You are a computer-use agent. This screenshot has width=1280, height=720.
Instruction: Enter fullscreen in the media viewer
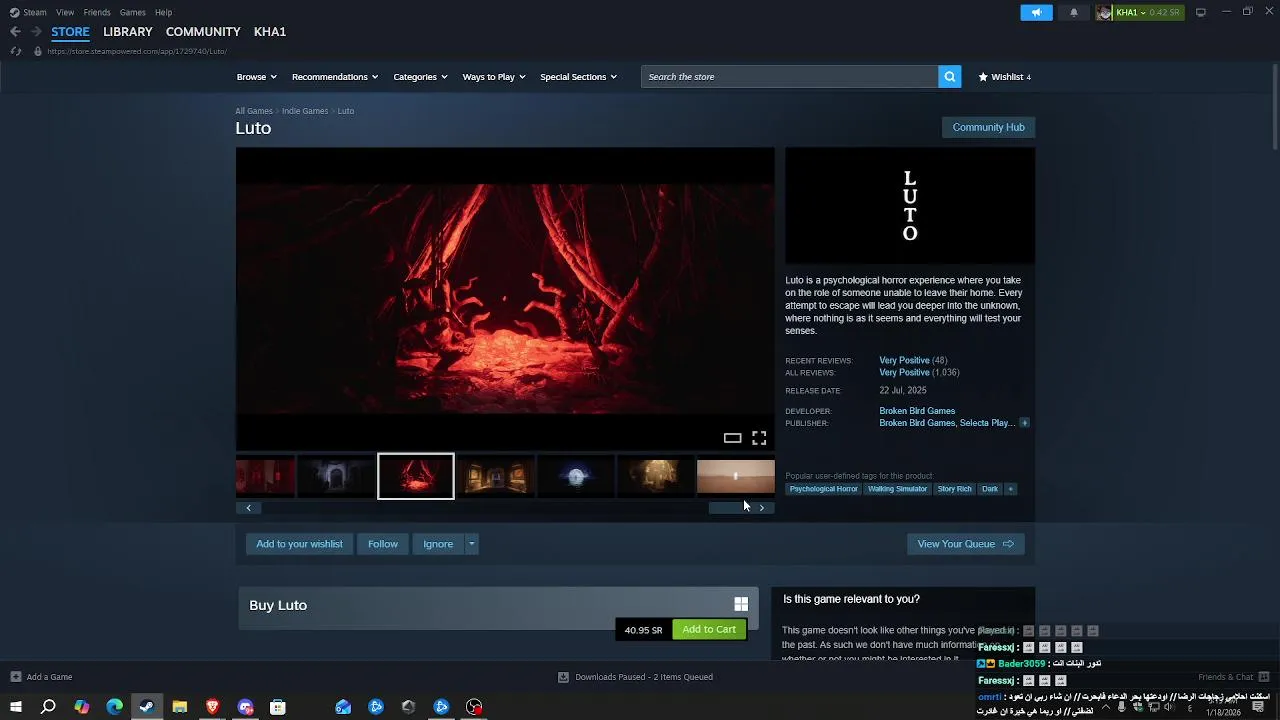759,438
